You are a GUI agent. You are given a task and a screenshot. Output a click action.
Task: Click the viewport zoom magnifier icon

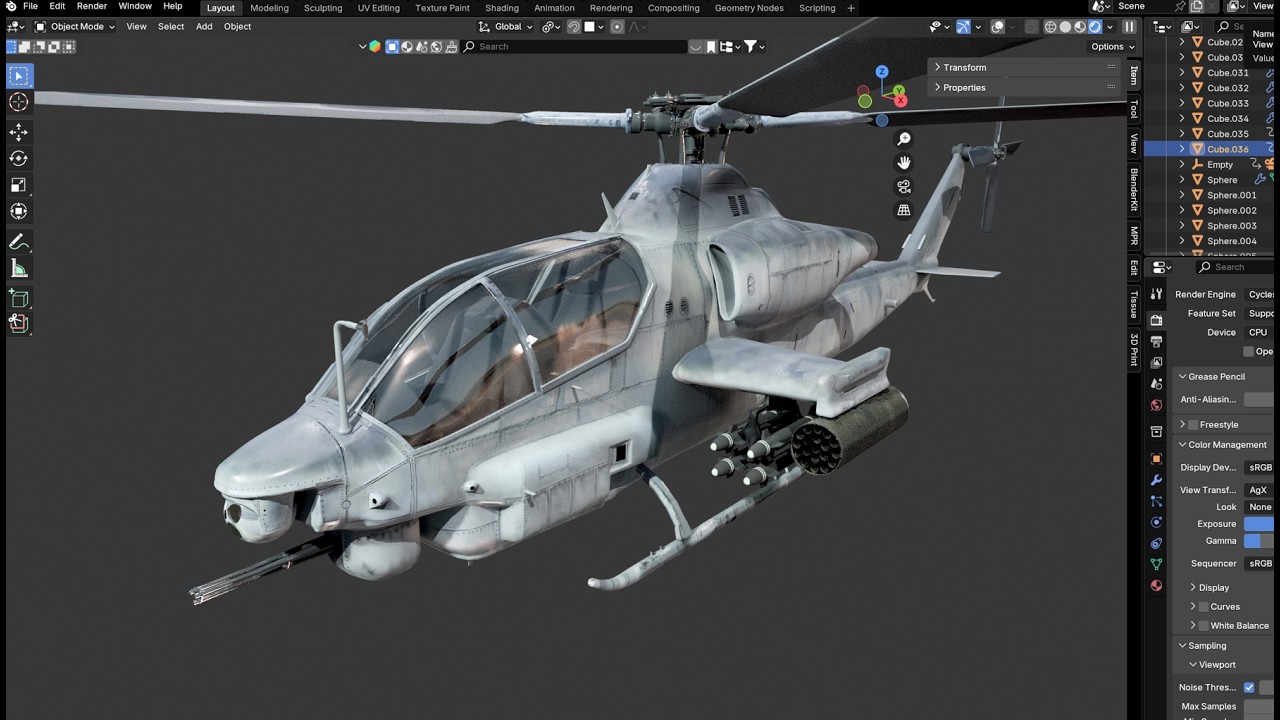[904, 139]
